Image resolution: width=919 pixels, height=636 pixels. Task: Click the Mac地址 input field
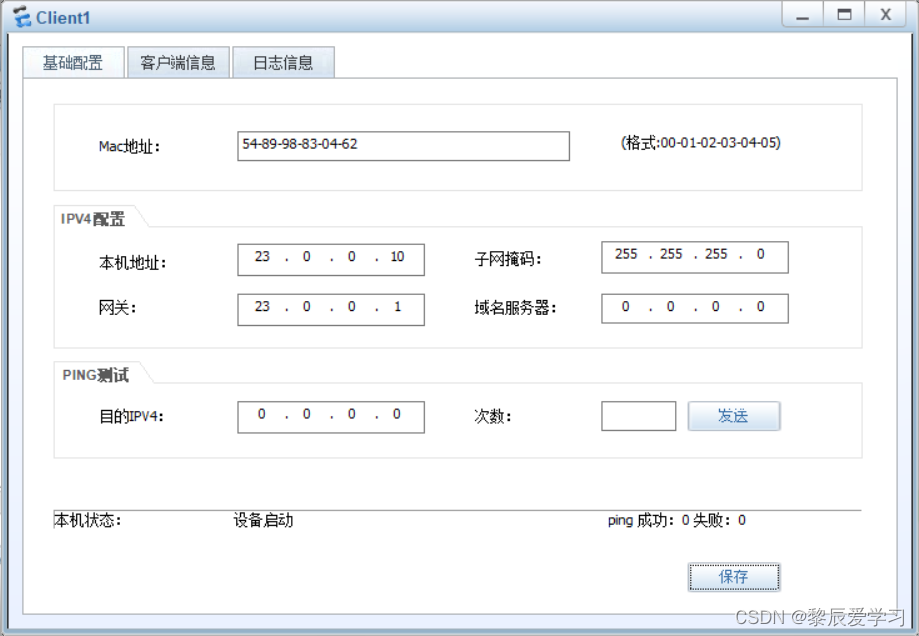pos(403,146)
